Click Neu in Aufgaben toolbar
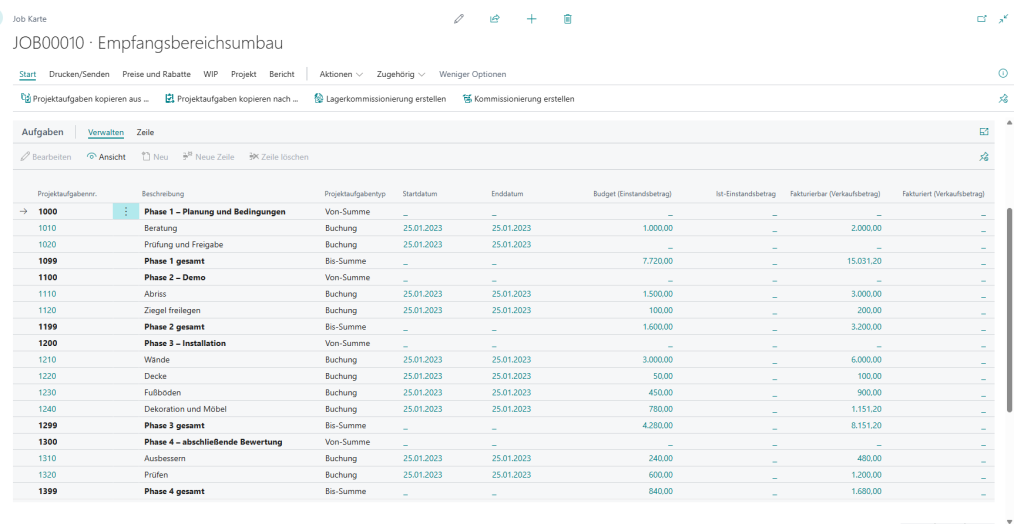 tap(155, 157)
